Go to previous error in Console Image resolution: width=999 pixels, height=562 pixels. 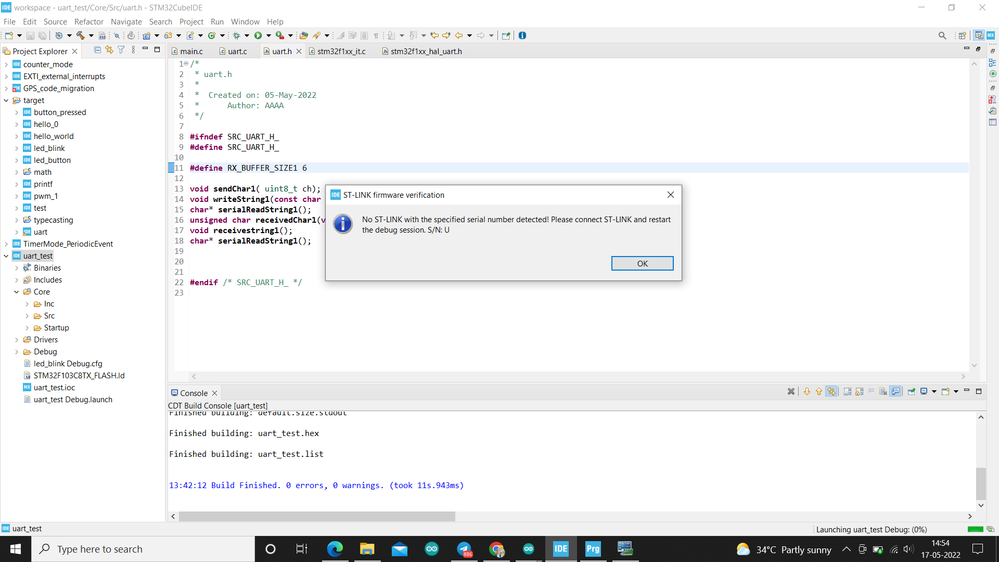[819, 391]
